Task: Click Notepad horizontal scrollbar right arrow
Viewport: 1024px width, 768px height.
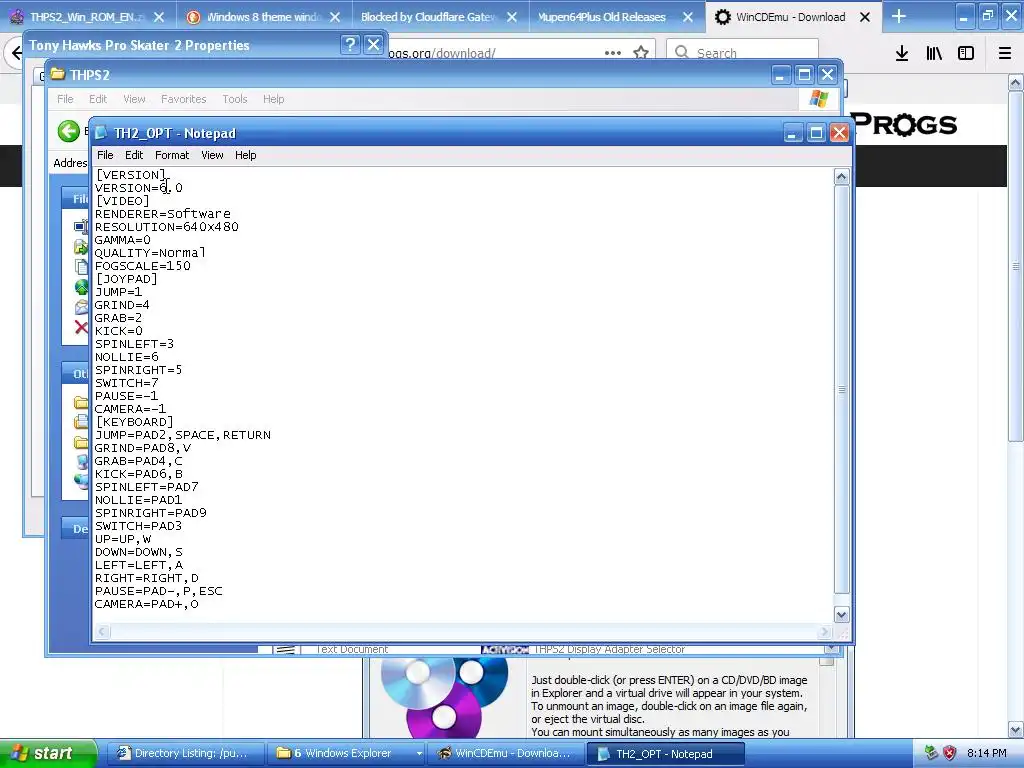Action: point(825,631)
